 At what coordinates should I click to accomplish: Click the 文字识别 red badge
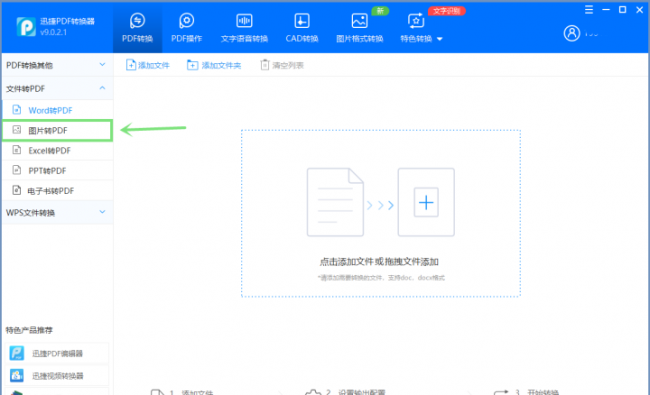click(x=447, y=11)
